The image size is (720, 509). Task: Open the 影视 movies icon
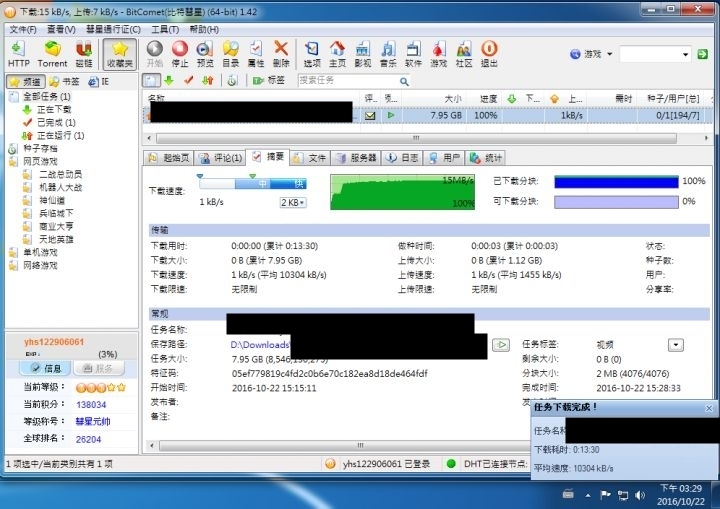[363, 54]
